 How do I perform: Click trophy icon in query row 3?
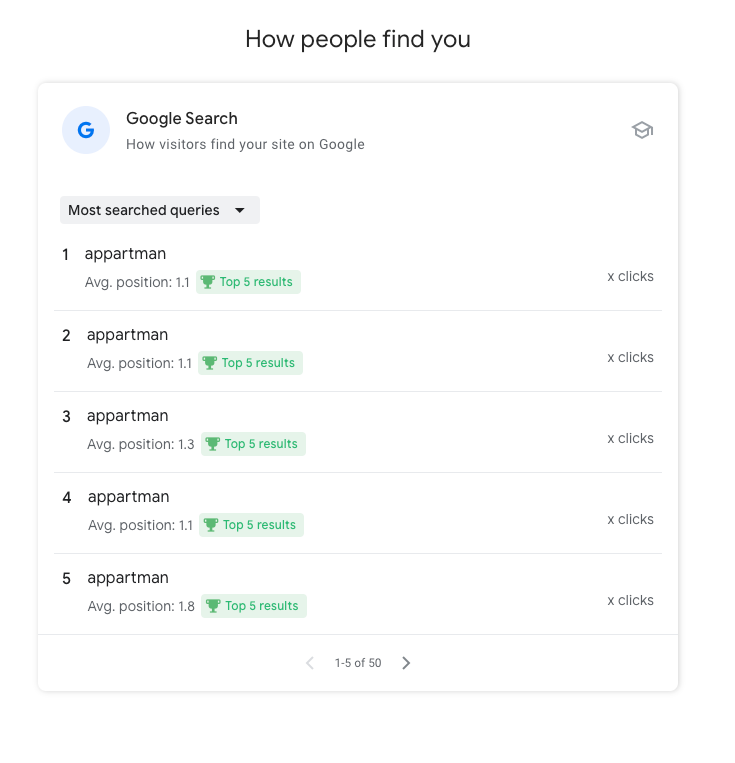213,444
